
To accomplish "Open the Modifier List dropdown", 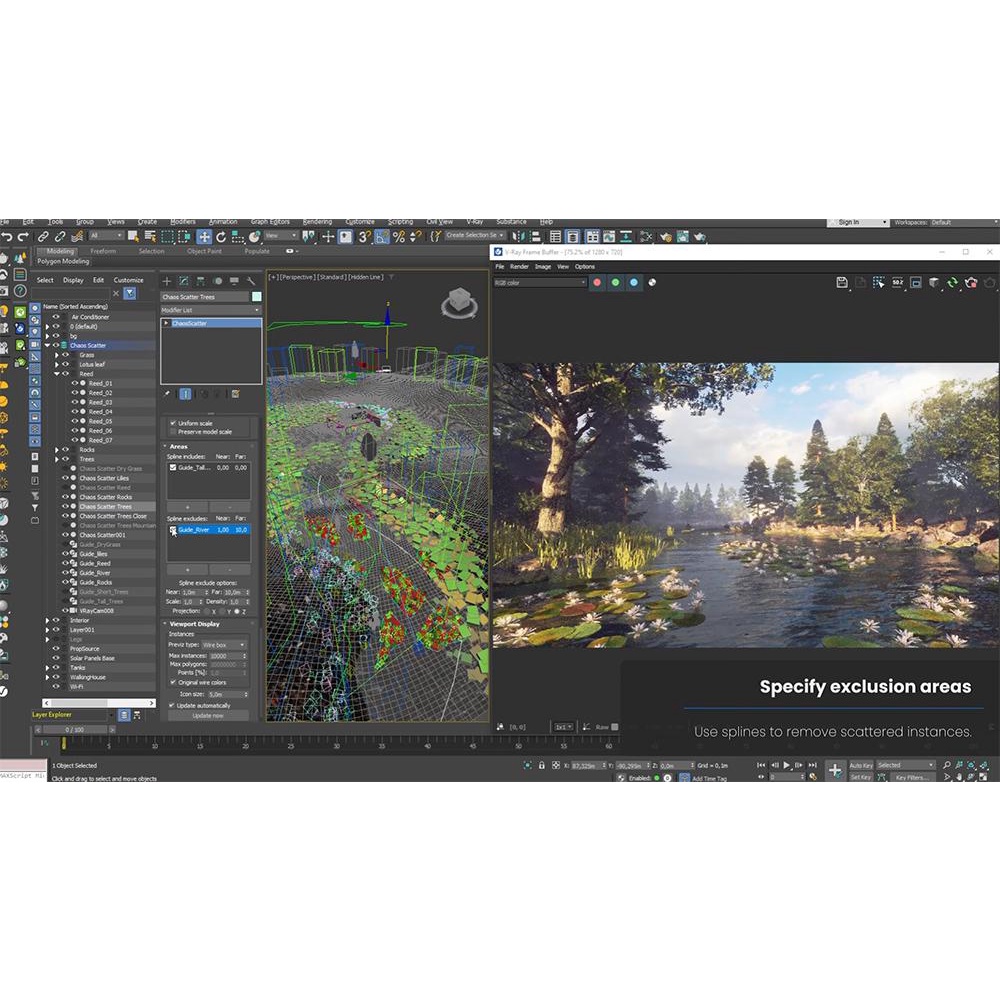I will [211, 311].
